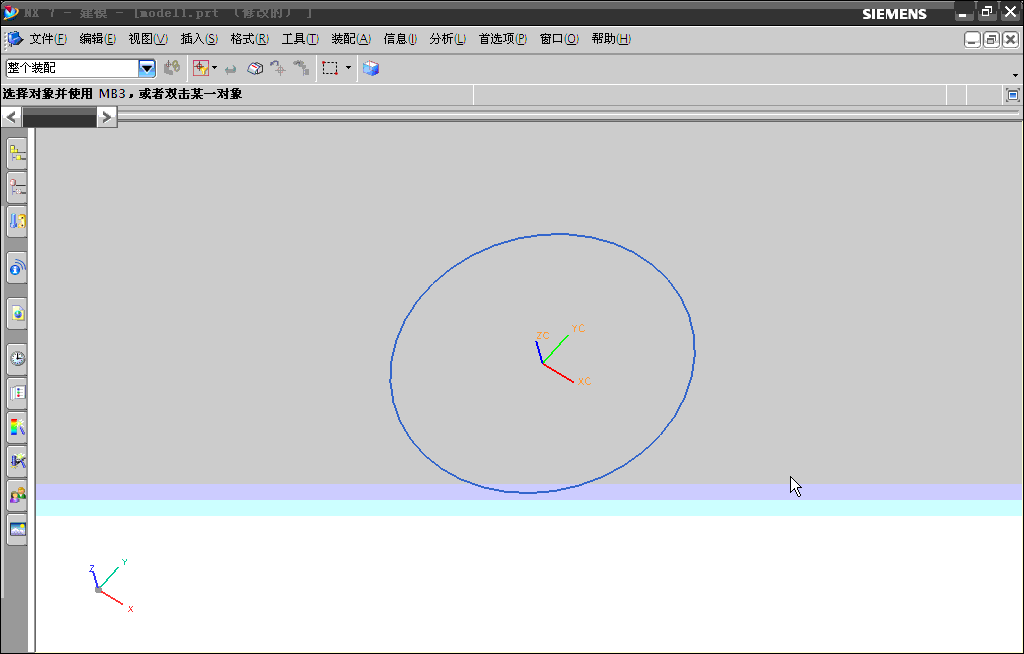Screen dimensions: 1024x654
Task: Open the dropdown beside rectangle selection
Action: pos(348,68)
